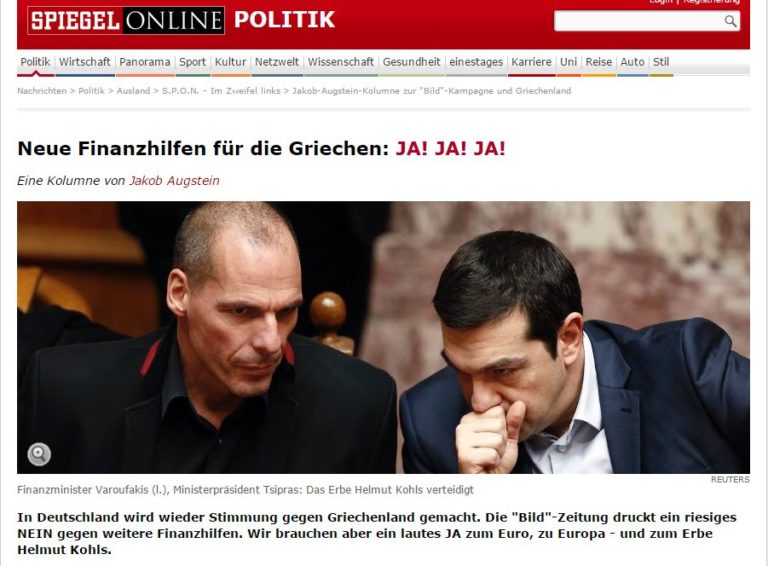Open the Wirtschaft navigation tab
768x566 pixels.
85,62
